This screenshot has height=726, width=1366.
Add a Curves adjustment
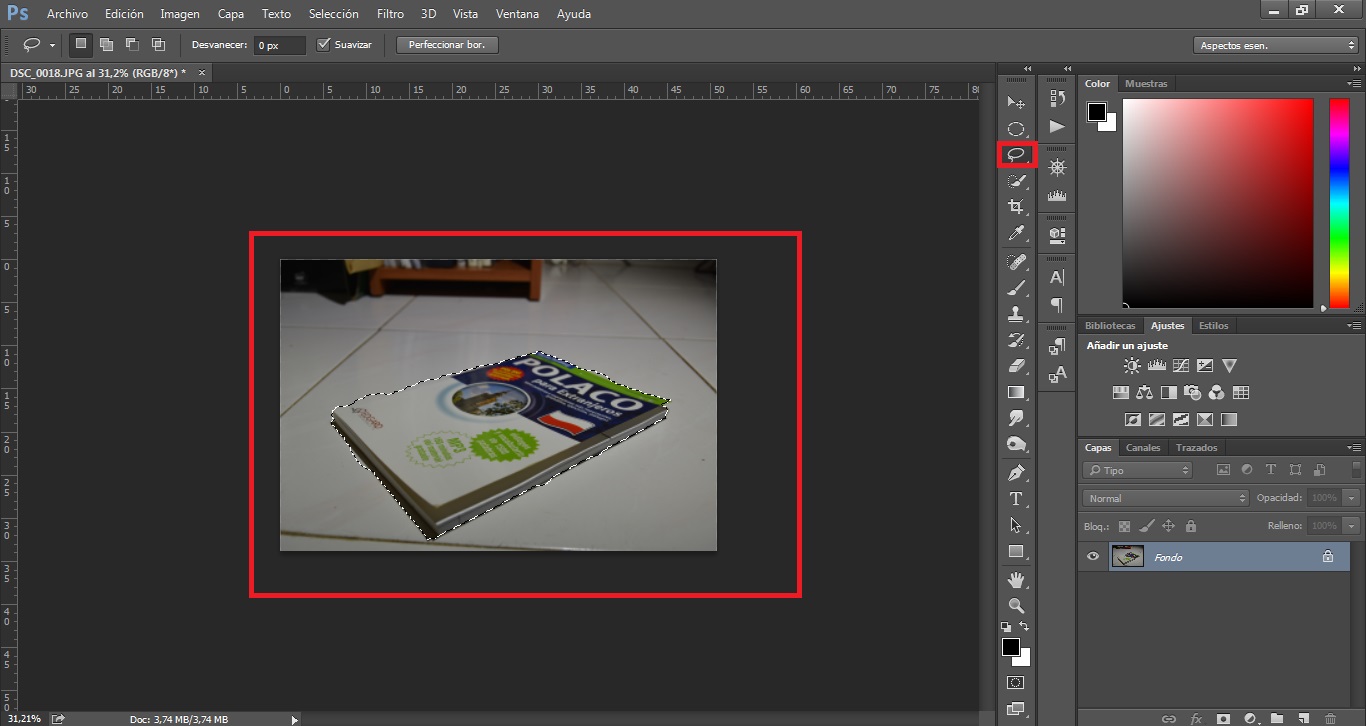(x=1181, y=366)
